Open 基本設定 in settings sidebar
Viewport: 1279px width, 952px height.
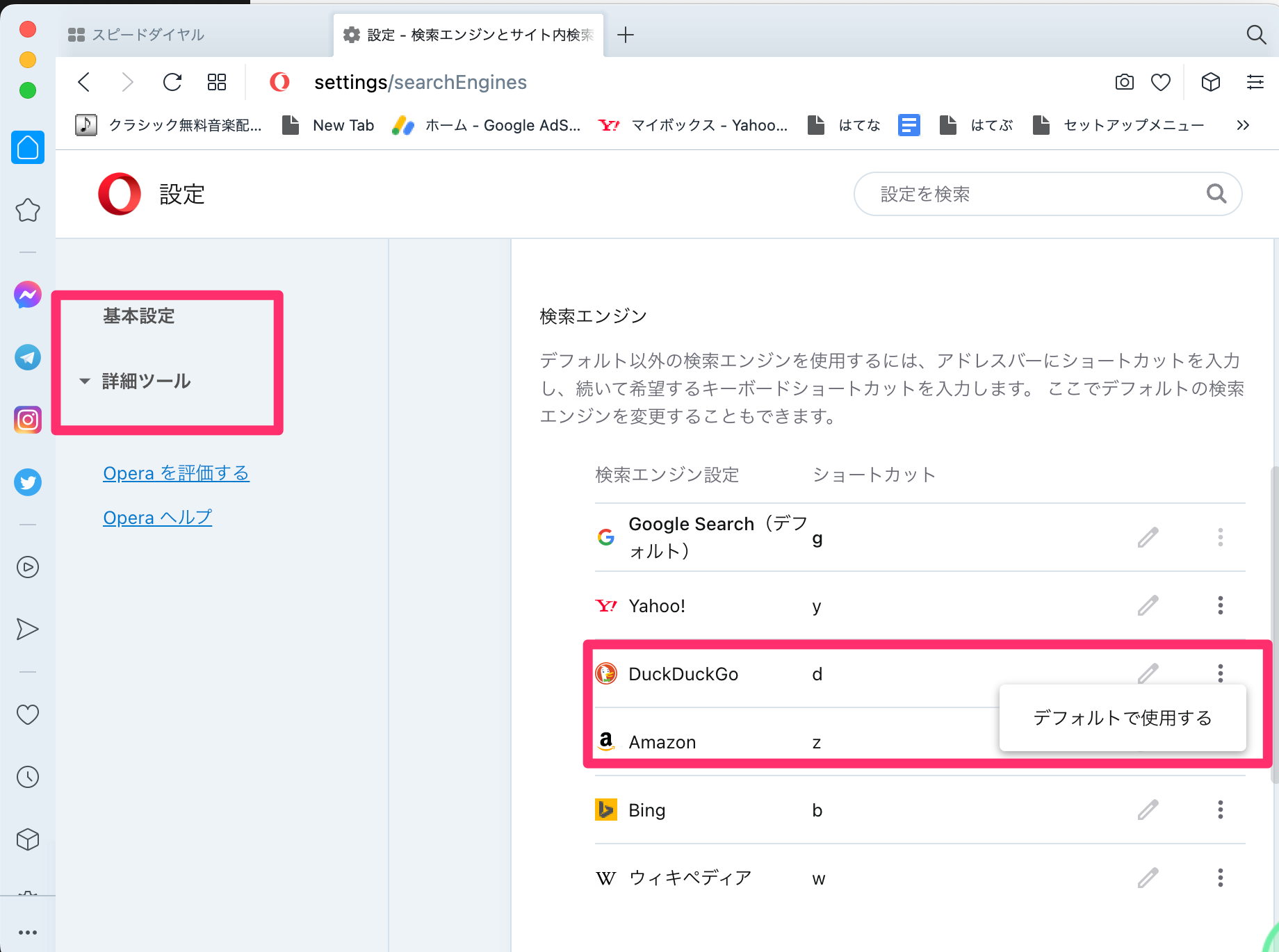139,316
